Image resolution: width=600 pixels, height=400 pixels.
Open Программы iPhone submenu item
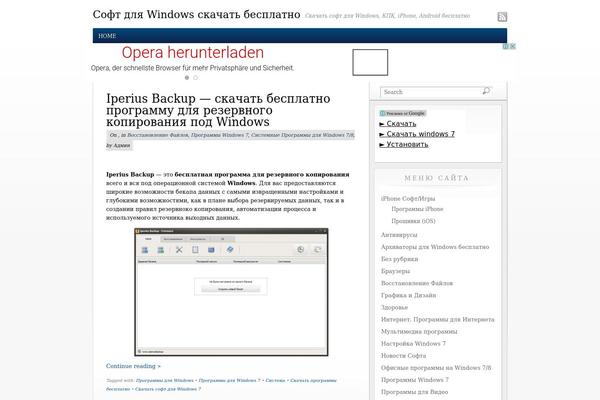point(417,209)
